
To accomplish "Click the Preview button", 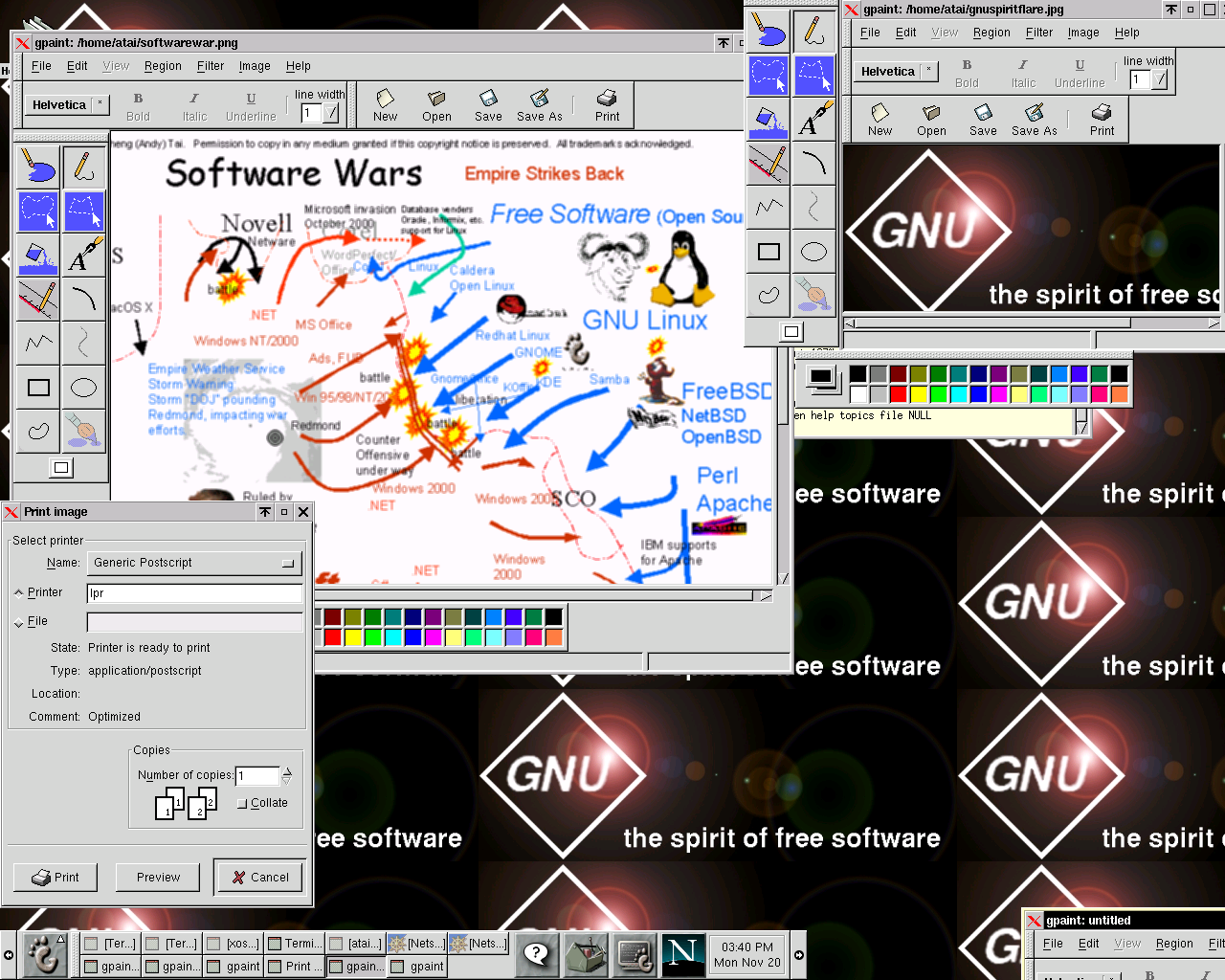I will pyautogui.click(x=158, y=877).
